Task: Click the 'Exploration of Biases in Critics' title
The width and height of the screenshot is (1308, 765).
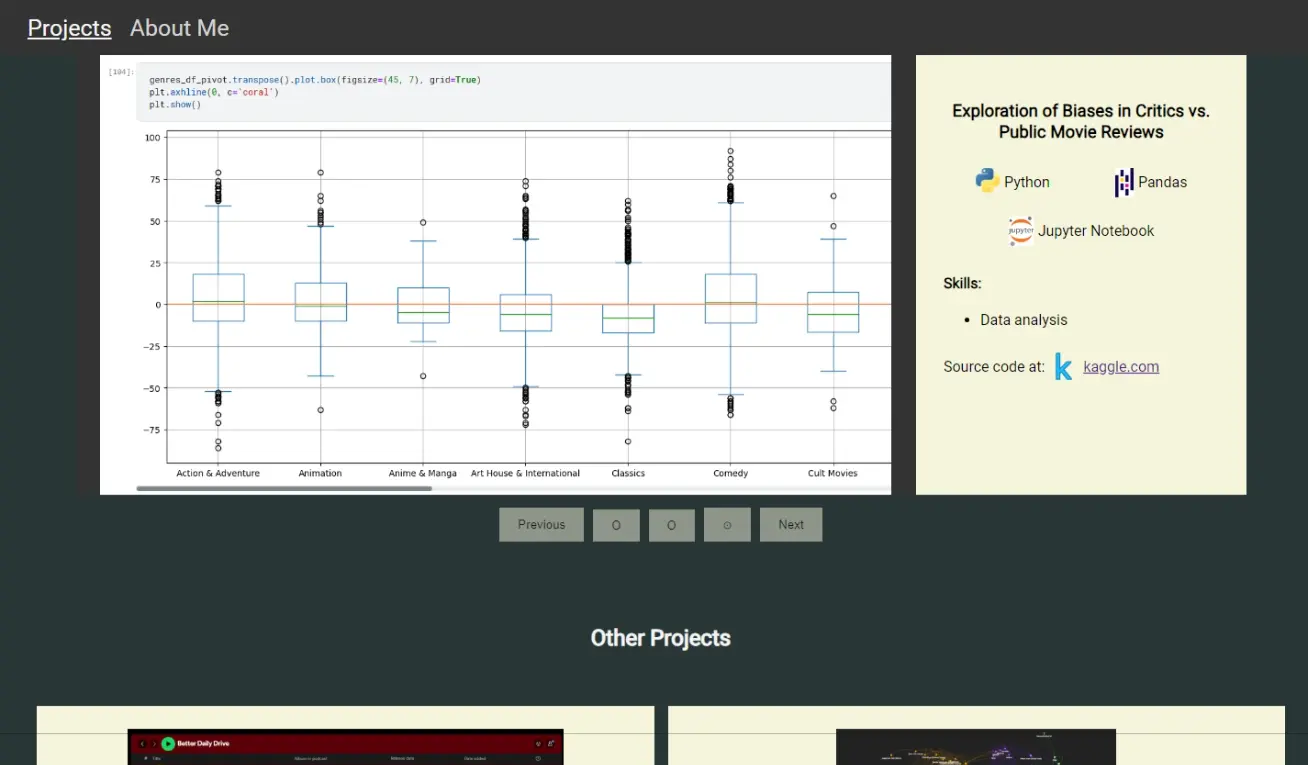Action: pyautogui.click(x=1081, y=121)
